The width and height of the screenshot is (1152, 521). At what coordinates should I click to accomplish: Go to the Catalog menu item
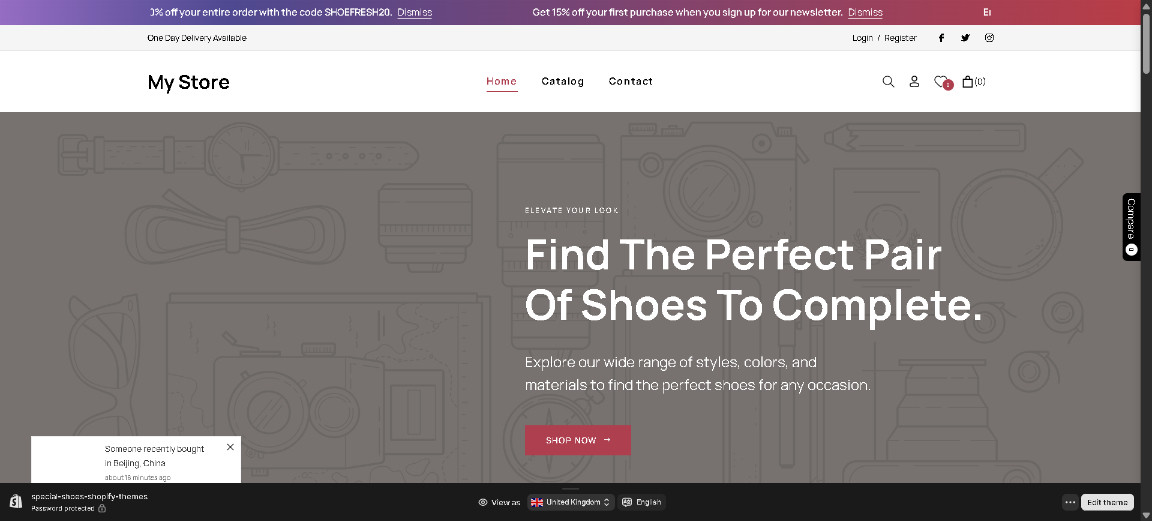(x=562, y=81)
